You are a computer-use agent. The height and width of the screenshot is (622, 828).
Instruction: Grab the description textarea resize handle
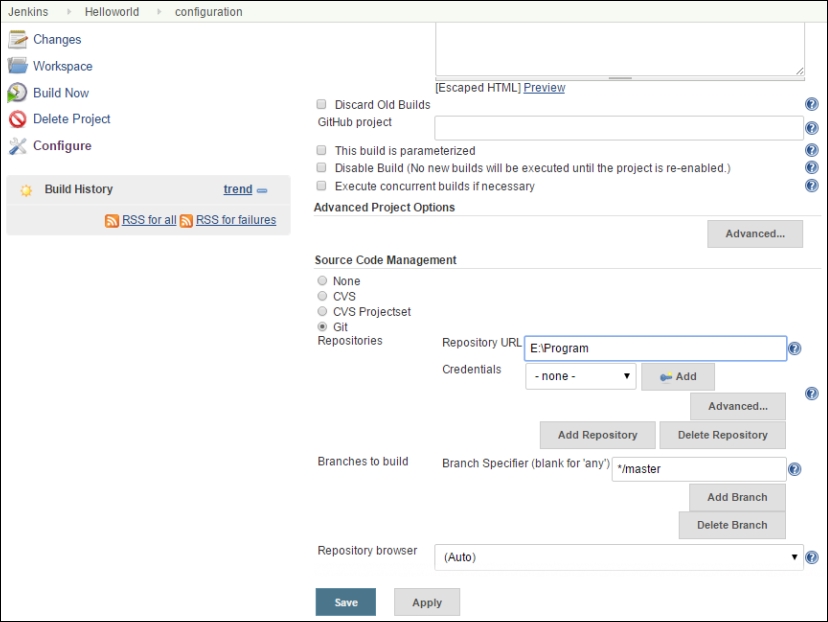[x=799, y=71]
